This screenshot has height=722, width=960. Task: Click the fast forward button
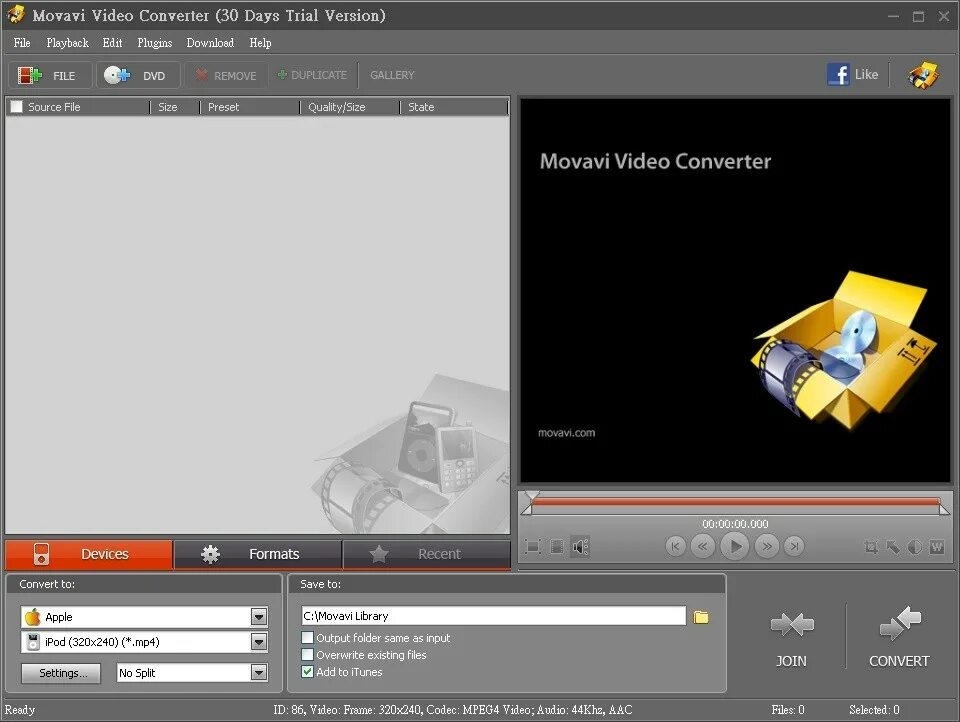pos(767,546)
